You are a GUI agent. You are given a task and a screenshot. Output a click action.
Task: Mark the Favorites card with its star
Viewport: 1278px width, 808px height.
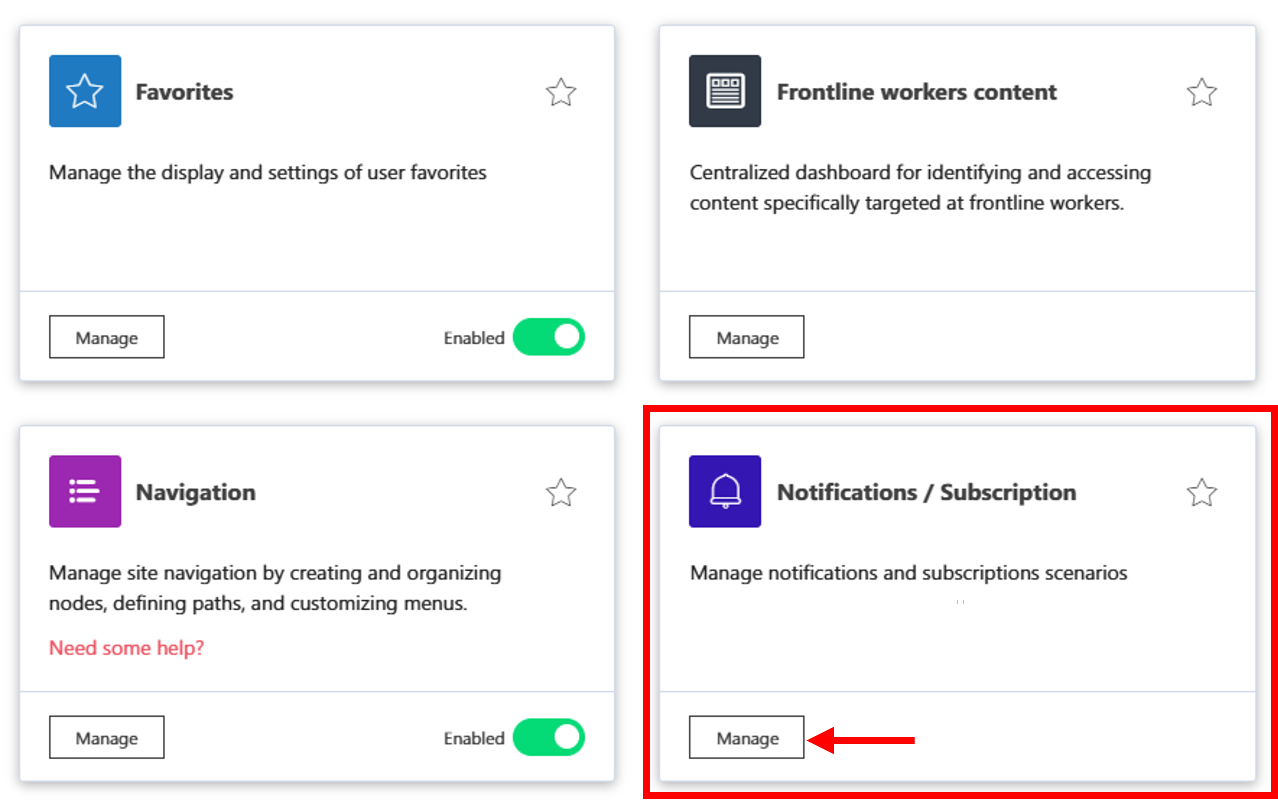pos(561,92)
